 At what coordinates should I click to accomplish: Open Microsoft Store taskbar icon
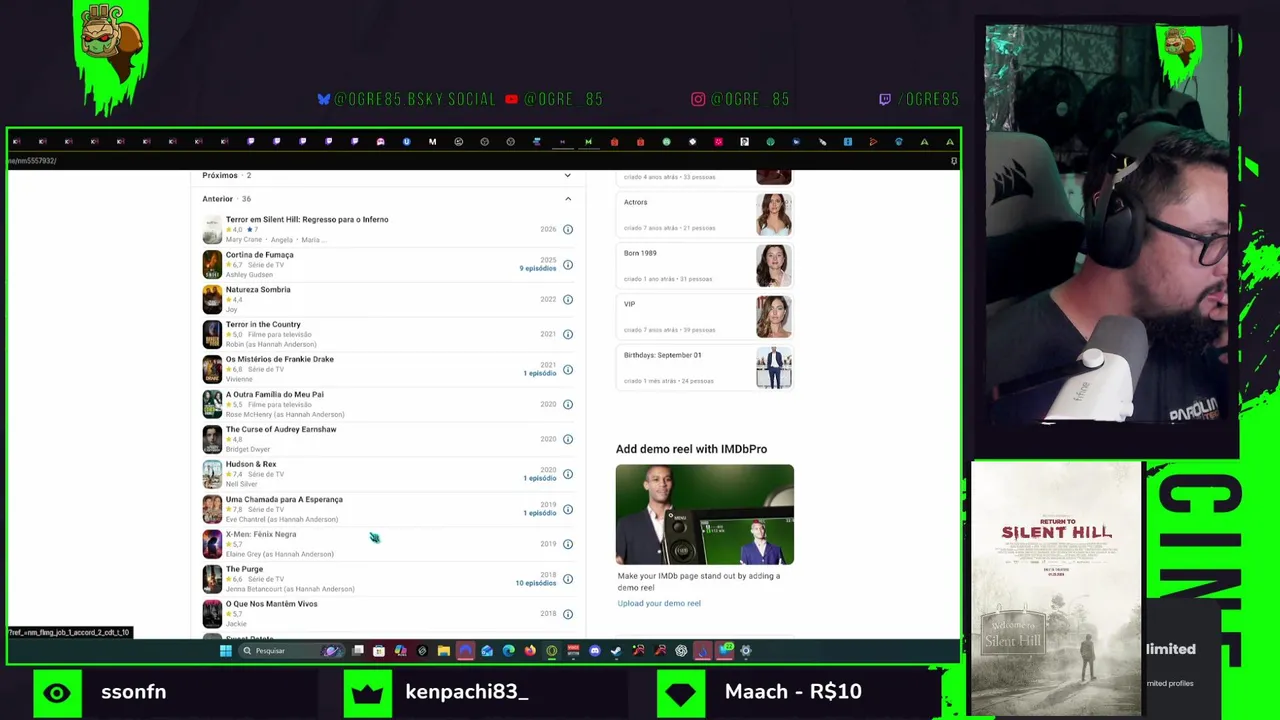(x=378, y=651)
